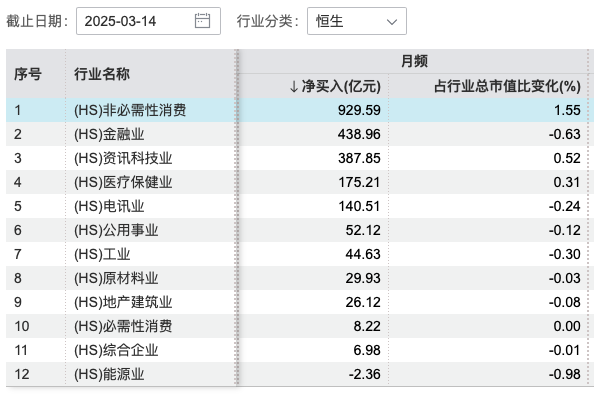
Task: Select the (HS)能源业 row
Action: pos(297,374)
